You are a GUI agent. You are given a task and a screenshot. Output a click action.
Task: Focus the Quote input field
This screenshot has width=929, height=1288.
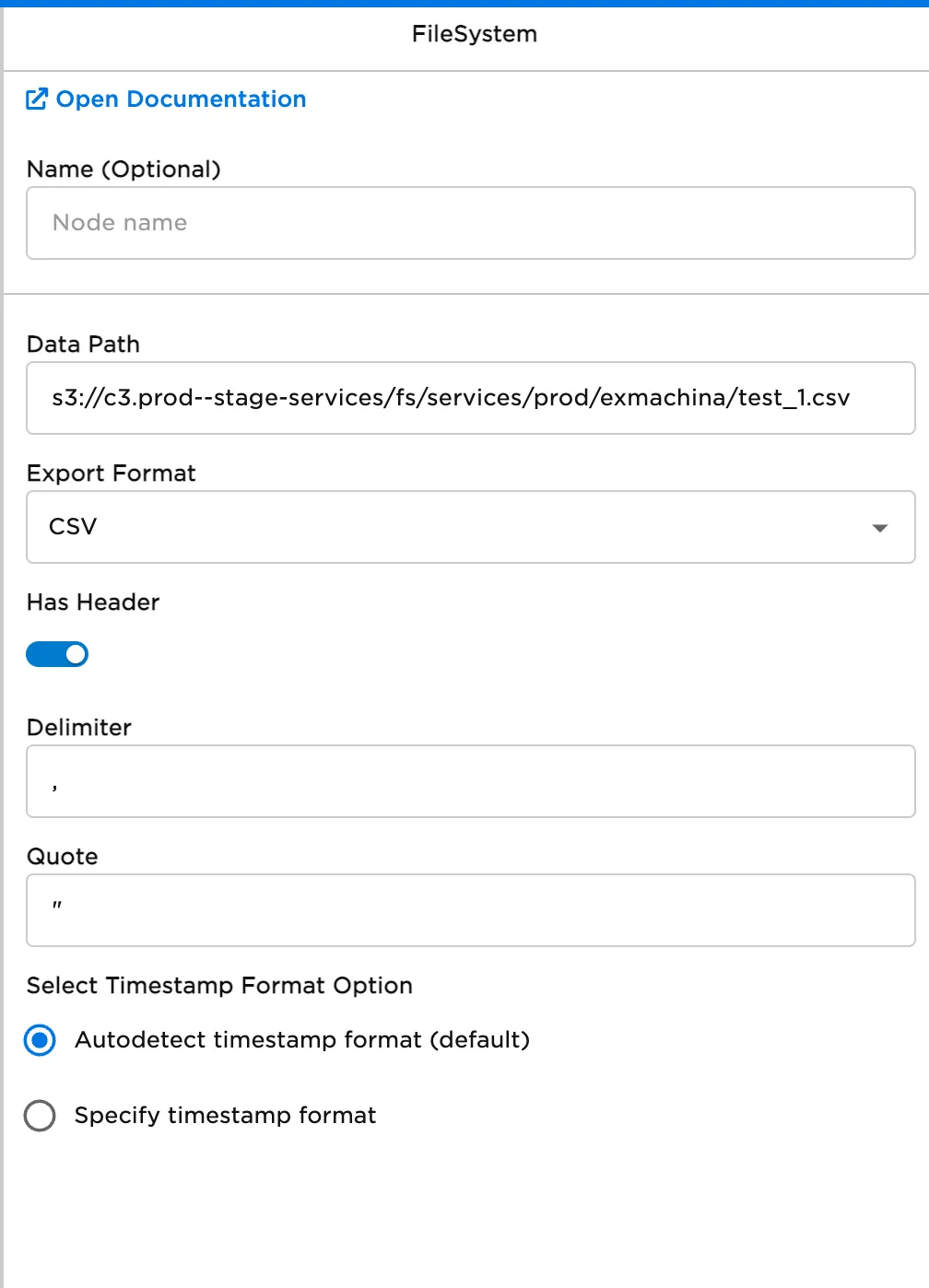pyautogui.click(x=471, y=910)
